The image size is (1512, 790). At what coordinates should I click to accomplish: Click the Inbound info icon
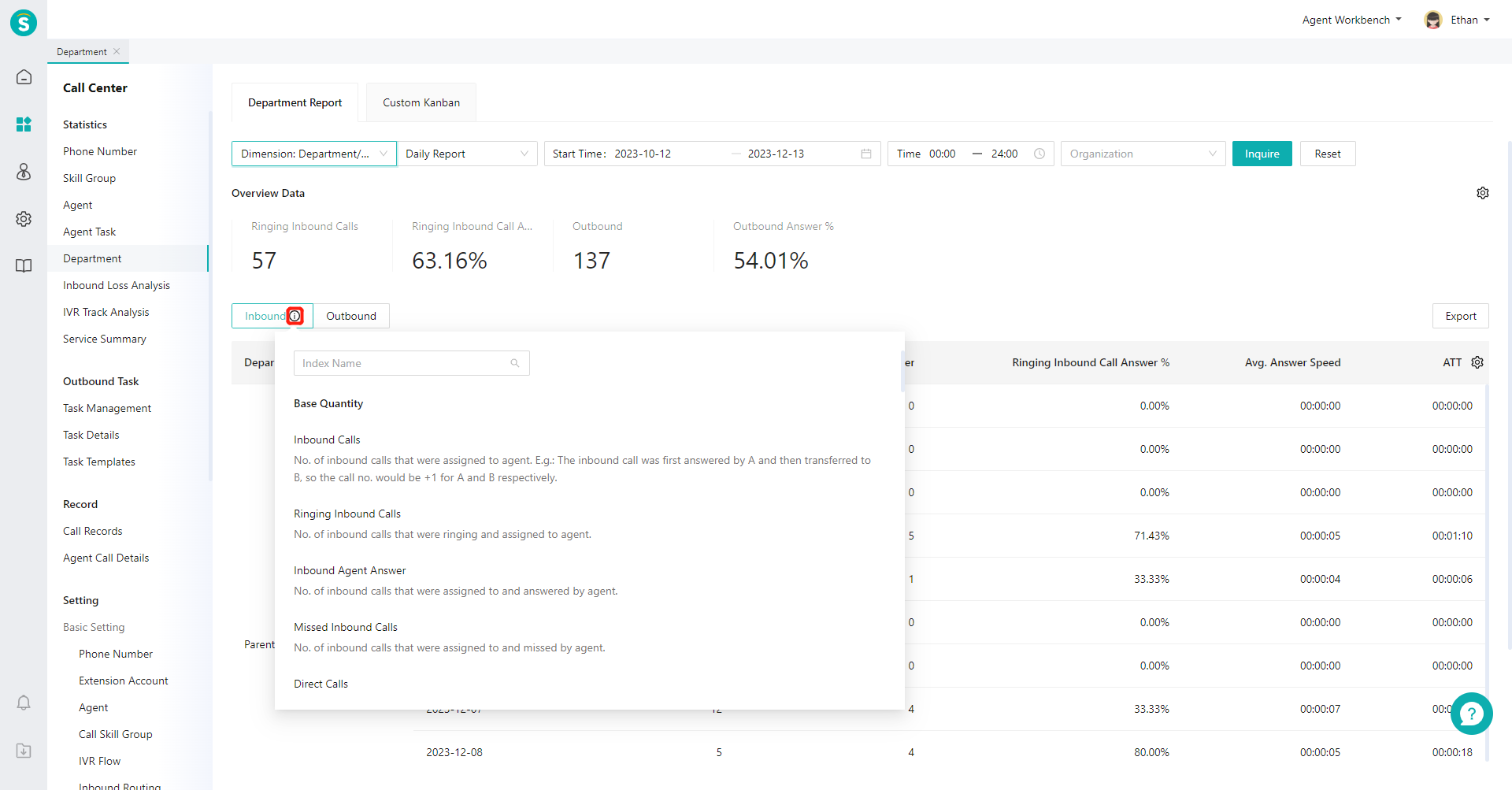(295, 316)
